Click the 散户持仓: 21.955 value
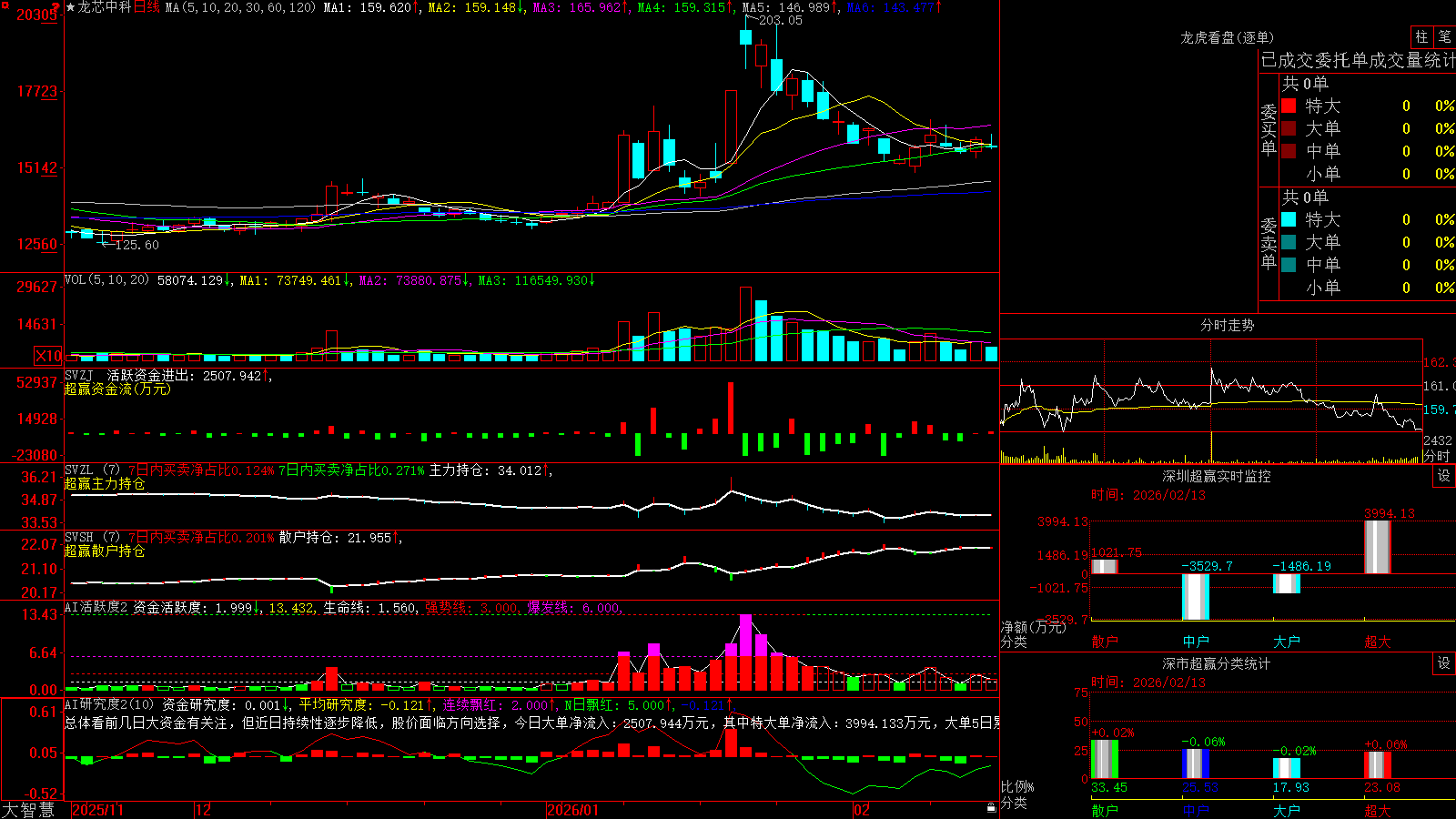Viewport: 1456px width, 819px height. point(335,538)
